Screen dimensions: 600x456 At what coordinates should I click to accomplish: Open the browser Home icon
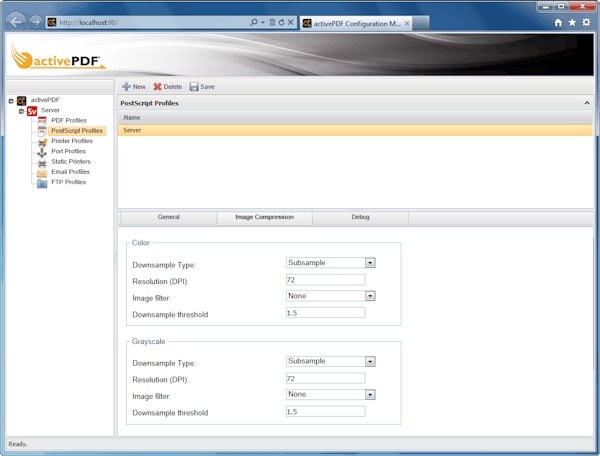[x=558, y=23]
